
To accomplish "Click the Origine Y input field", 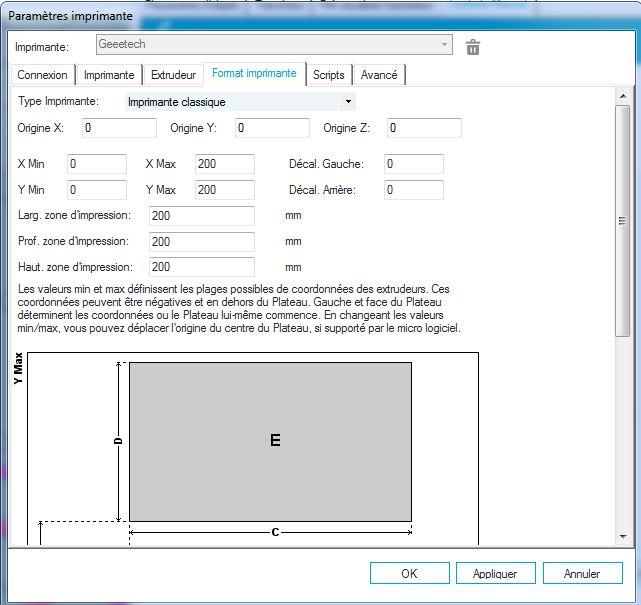I will pos(272,128).
